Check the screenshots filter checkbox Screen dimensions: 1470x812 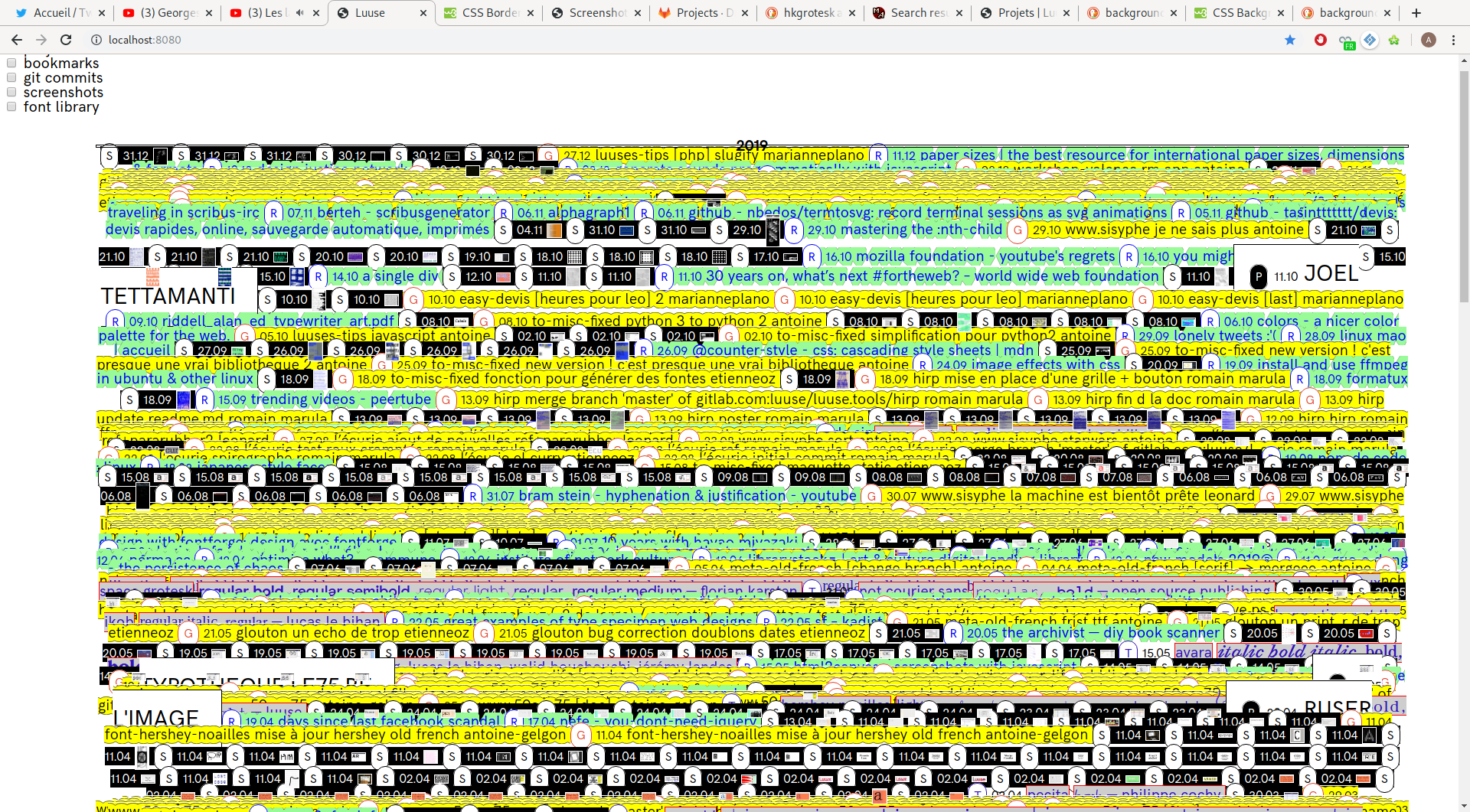(x=11, y=92)
